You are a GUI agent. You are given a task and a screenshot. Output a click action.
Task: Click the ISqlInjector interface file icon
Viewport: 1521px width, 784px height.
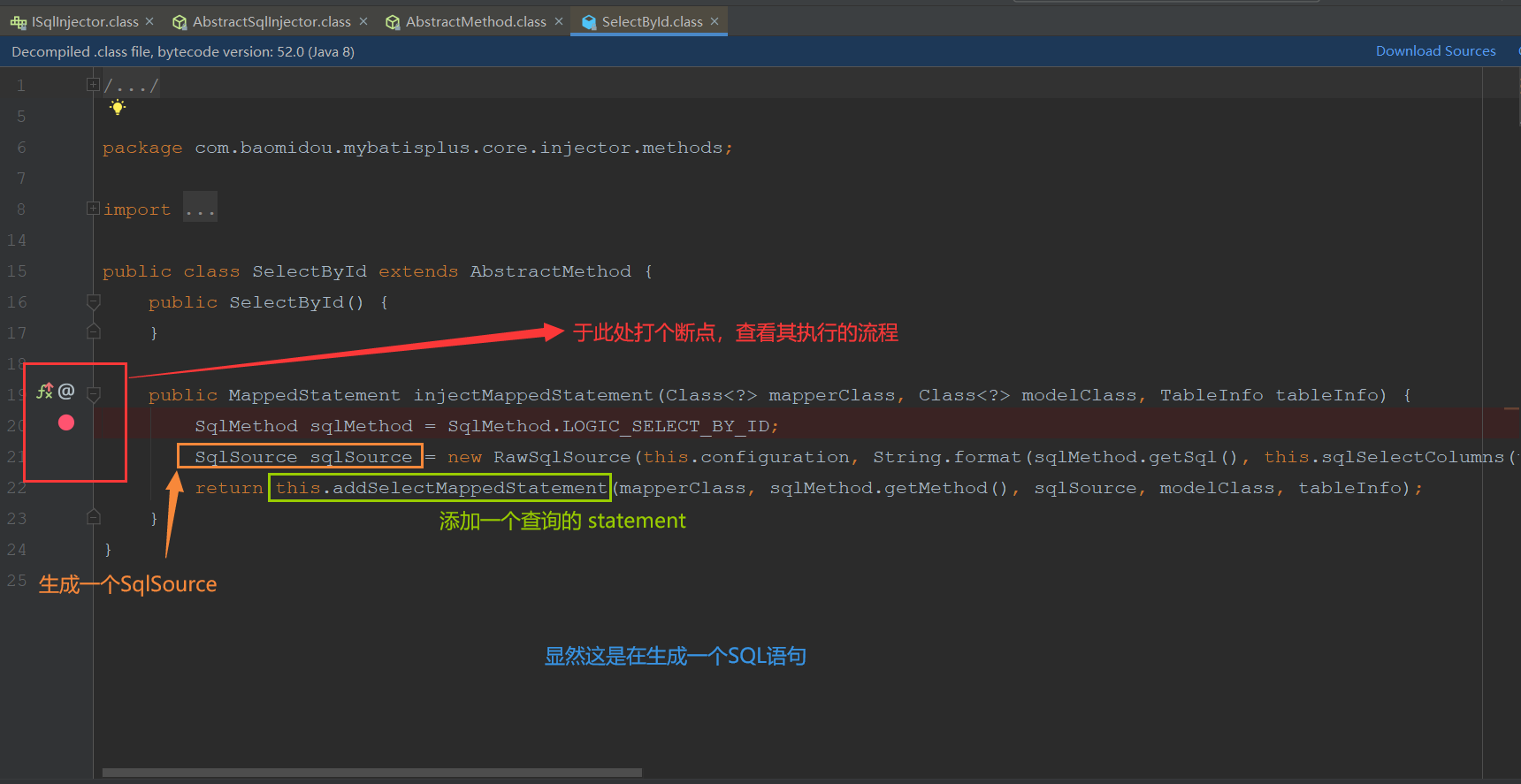pyautogui.click(x=18, y=22)
